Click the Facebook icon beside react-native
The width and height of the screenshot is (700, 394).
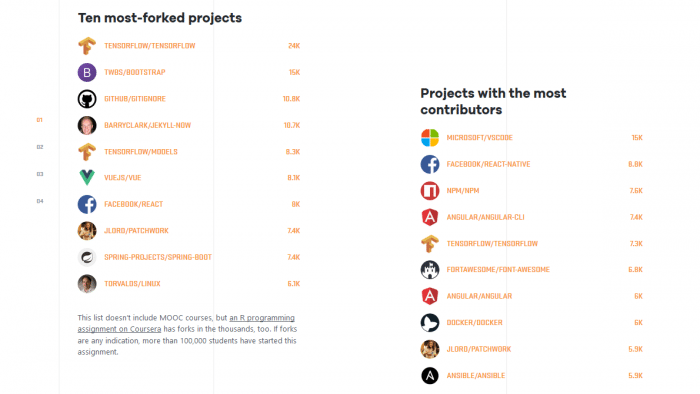click(x=430, y=164)
